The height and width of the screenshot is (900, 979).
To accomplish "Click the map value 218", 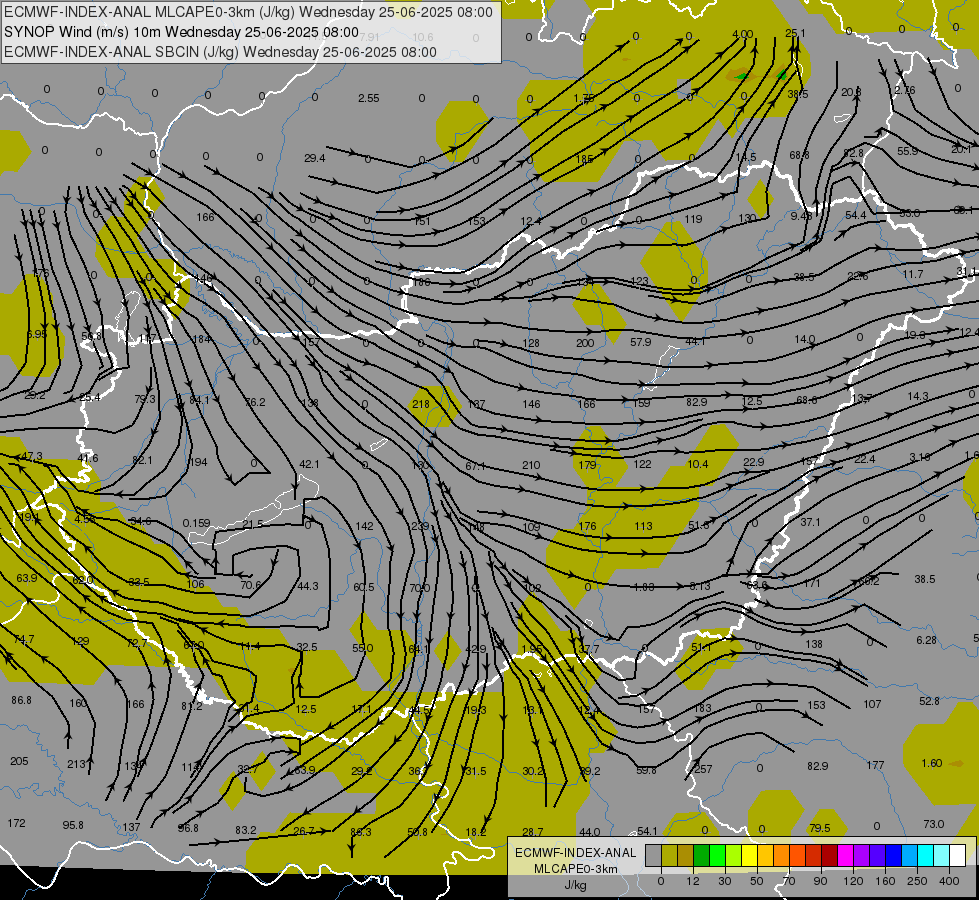I will click(421, 404).
